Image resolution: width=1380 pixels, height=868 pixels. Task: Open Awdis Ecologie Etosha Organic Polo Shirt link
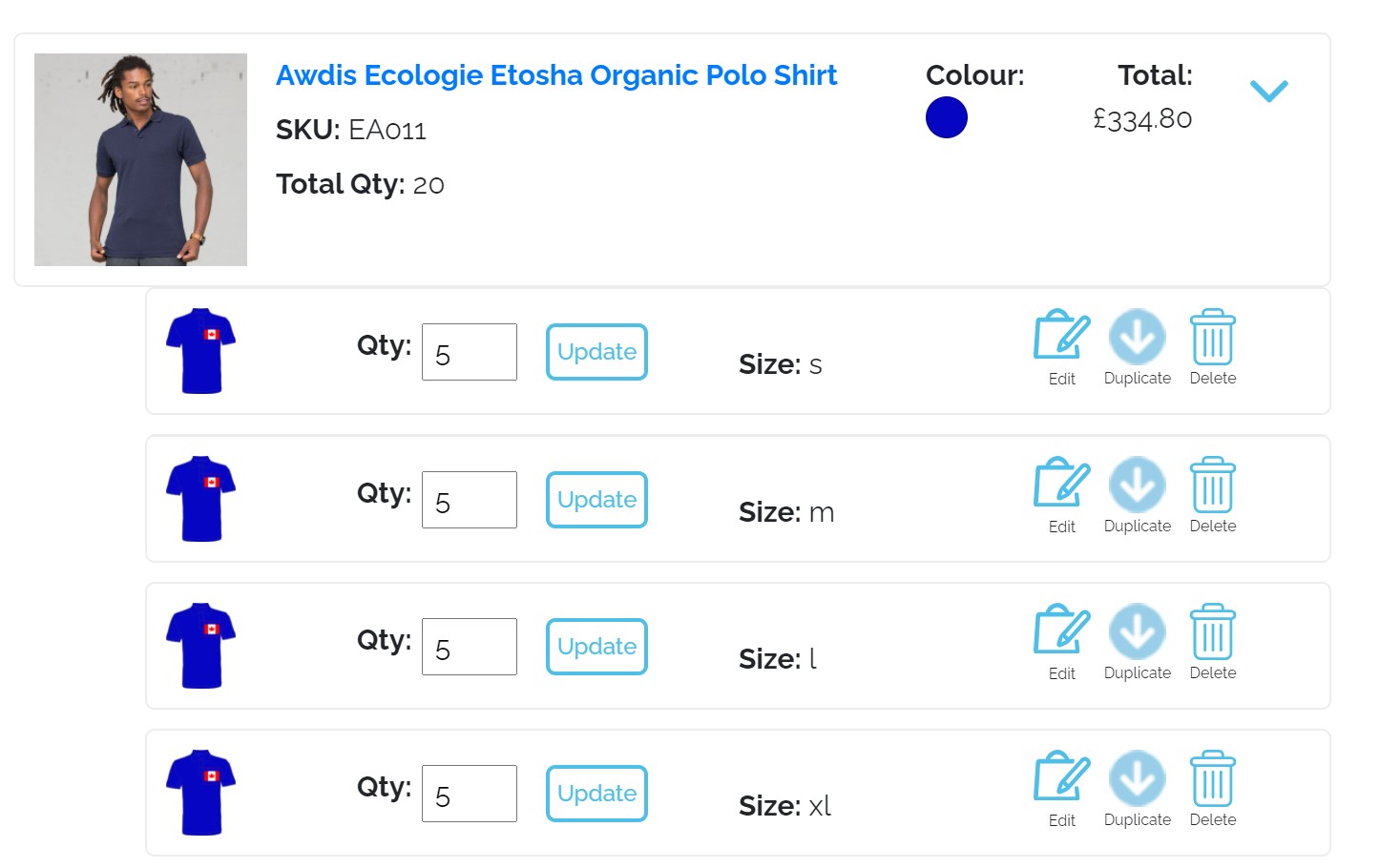556,75
